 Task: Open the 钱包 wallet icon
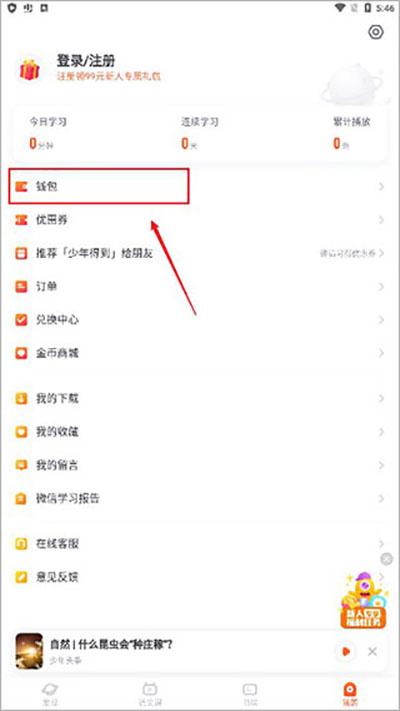click(21, 186)
